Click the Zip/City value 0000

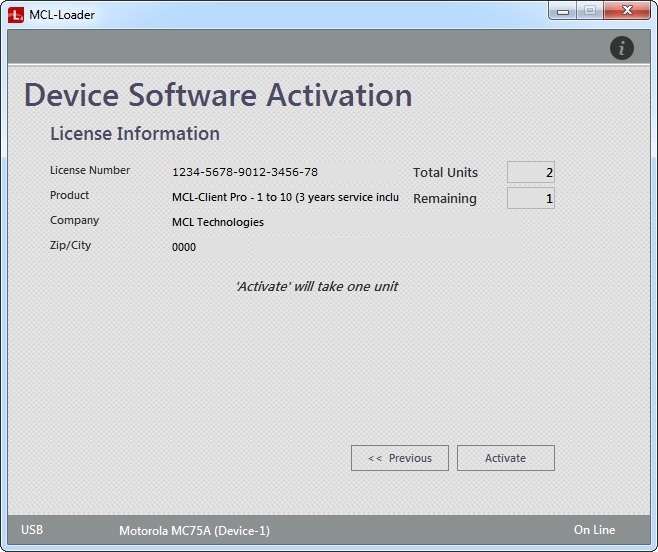(x=184, y=247)
